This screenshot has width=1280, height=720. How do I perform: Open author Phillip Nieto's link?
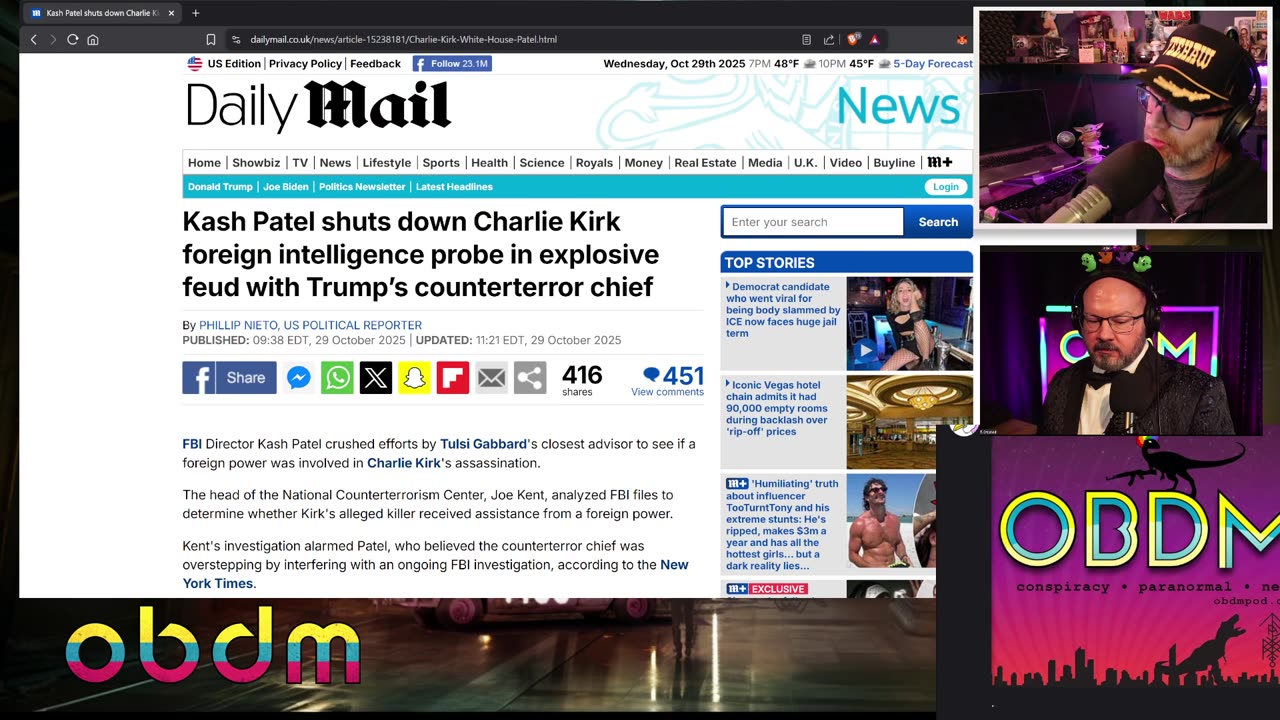tap(310, 325)
